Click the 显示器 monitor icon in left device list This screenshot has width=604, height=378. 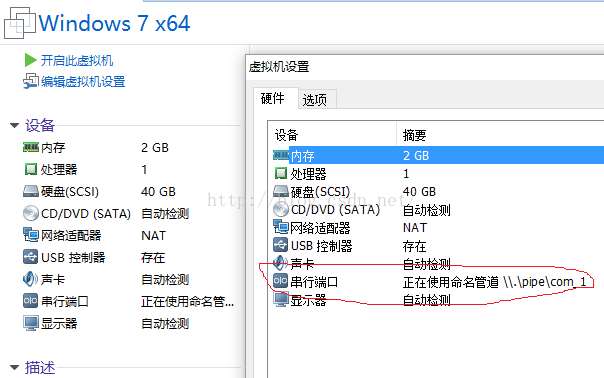(x=31, y=323)
